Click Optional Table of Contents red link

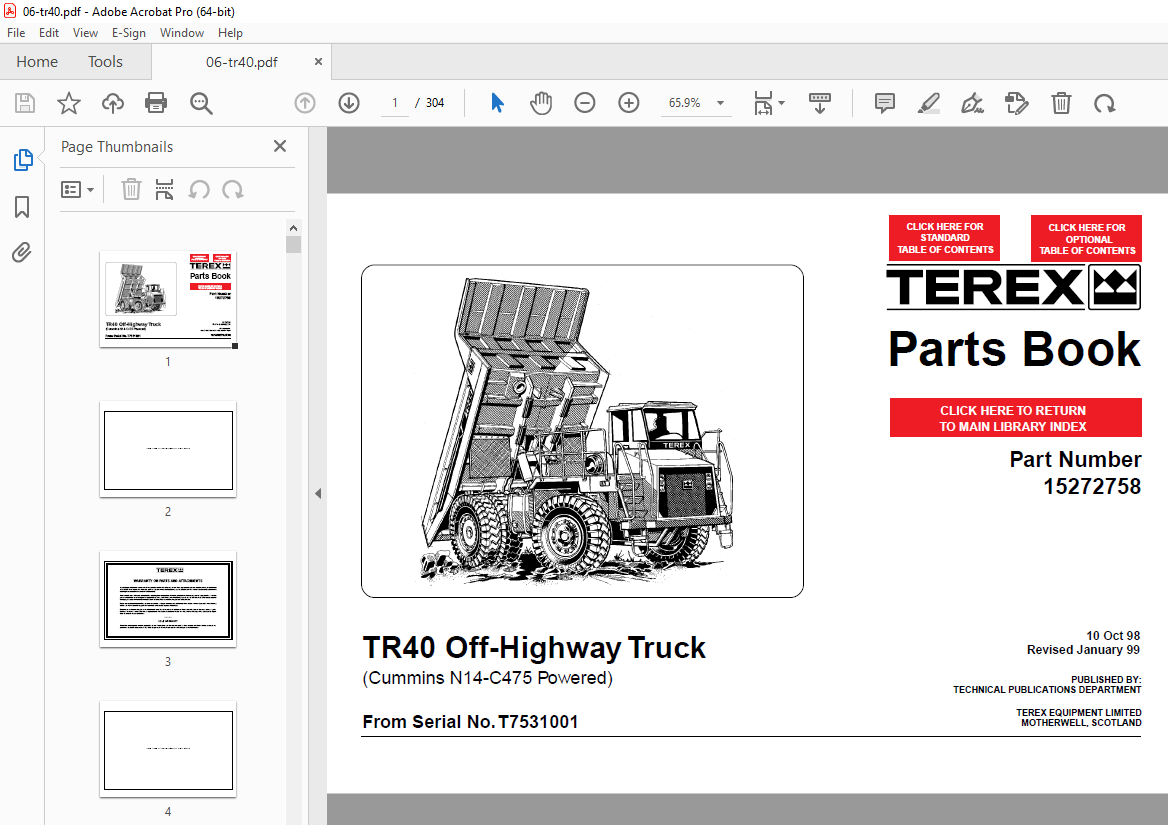[x=1086, y=238]
